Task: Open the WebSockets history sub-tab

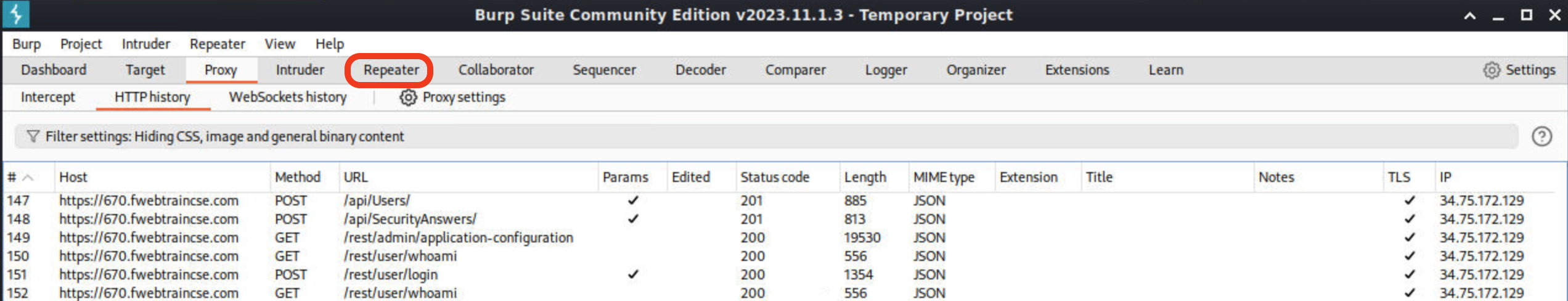Action: pyautogui.click(x=288, y=97)
